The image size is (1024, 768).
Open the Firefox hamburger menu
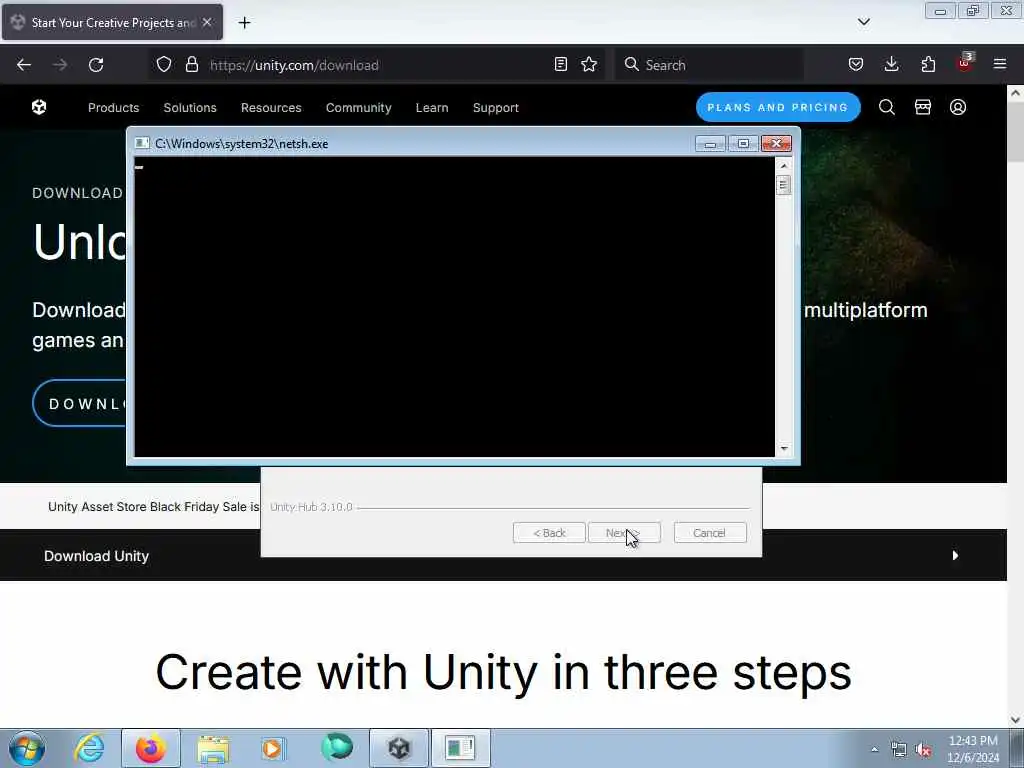point(1000,64)
